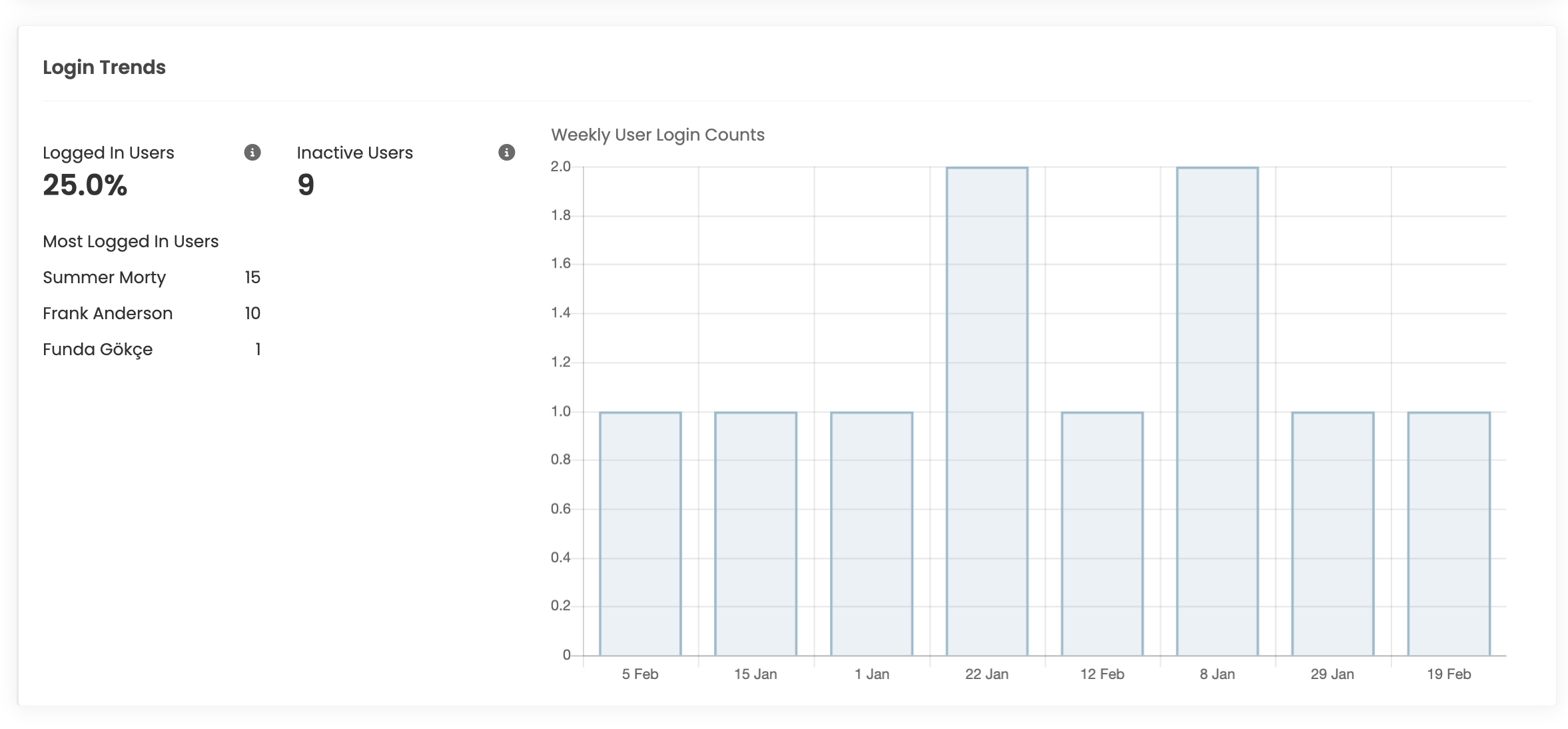Image resolution: width=1568 pixels, height=729 pixels.
Task: Click the Frank Anderson user name
Action: click(x=107, y=314)
